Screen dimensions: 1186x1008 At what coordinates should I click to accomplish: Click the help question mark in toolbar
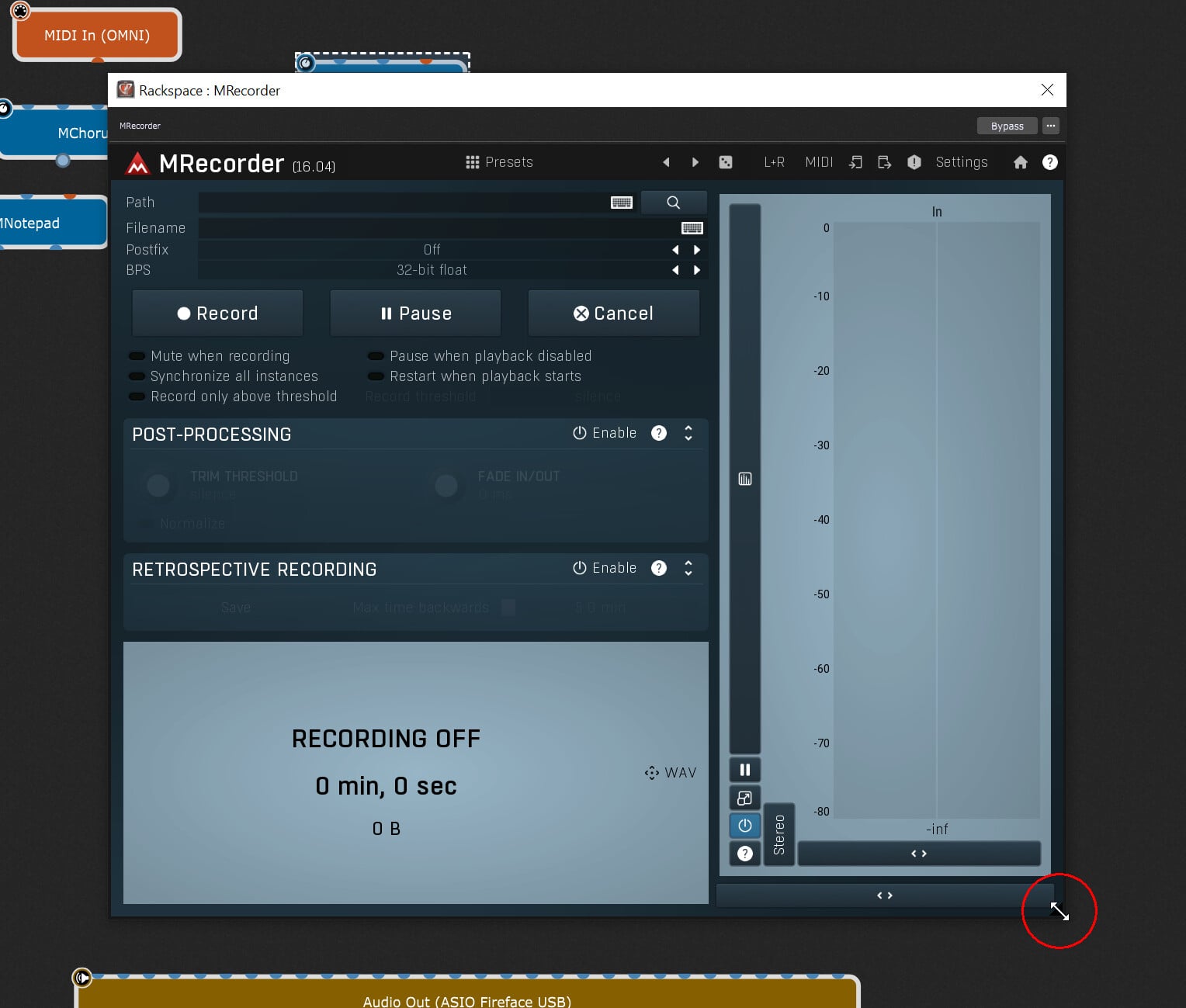click(x=1049, y=162)
